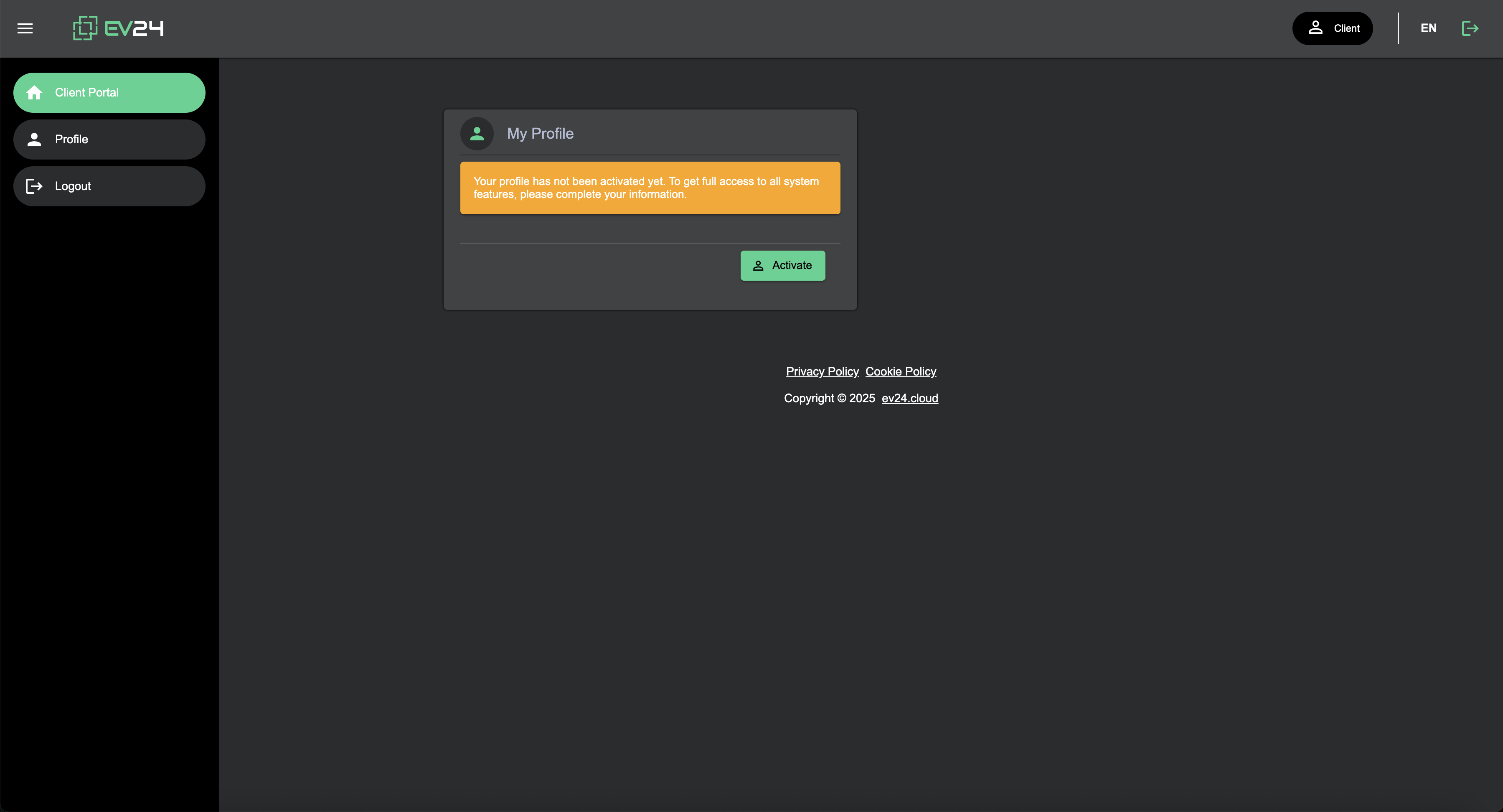Click the person icon on Activate button

coord(758,265)
